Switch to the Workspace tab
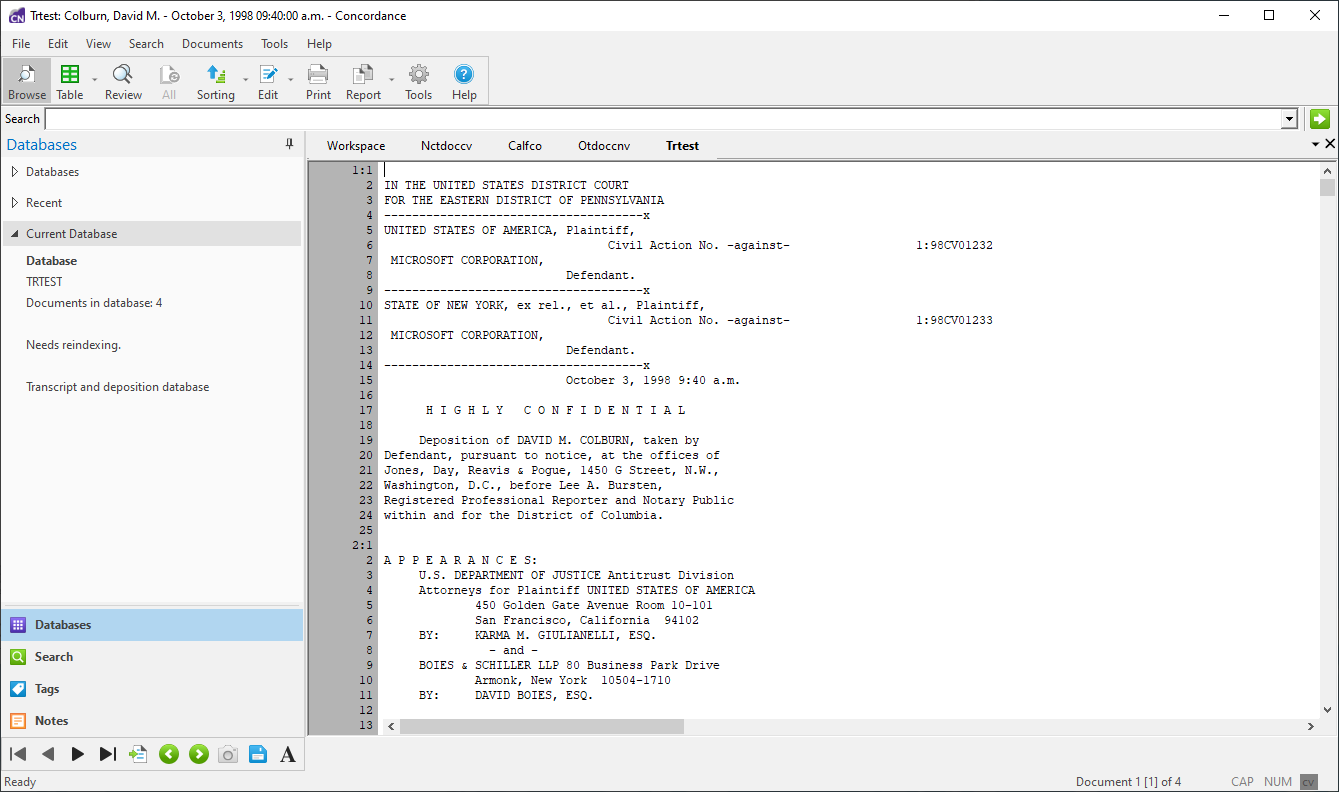1339x792 pixels. [356, 146]
